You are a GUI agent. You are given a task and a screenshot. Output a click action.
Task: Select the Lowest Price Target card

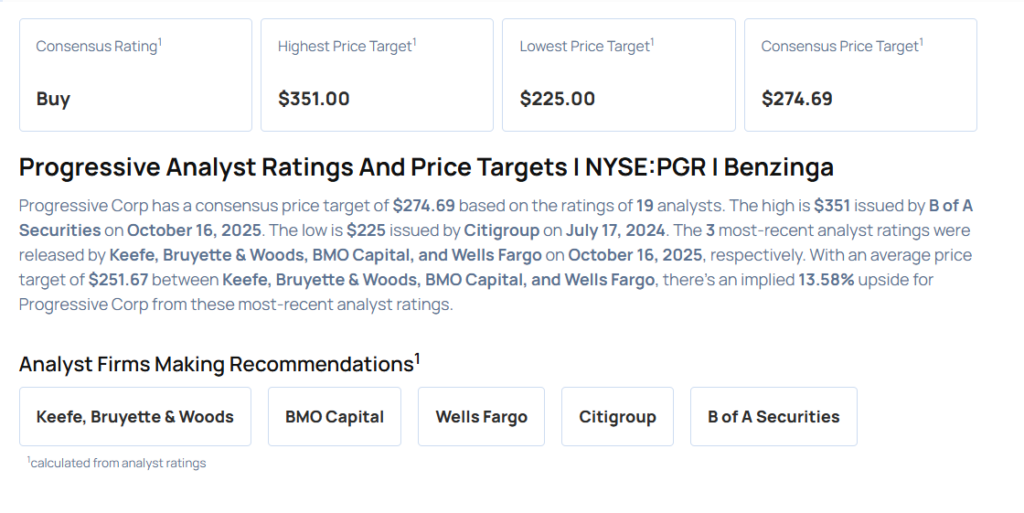[618, 75]
